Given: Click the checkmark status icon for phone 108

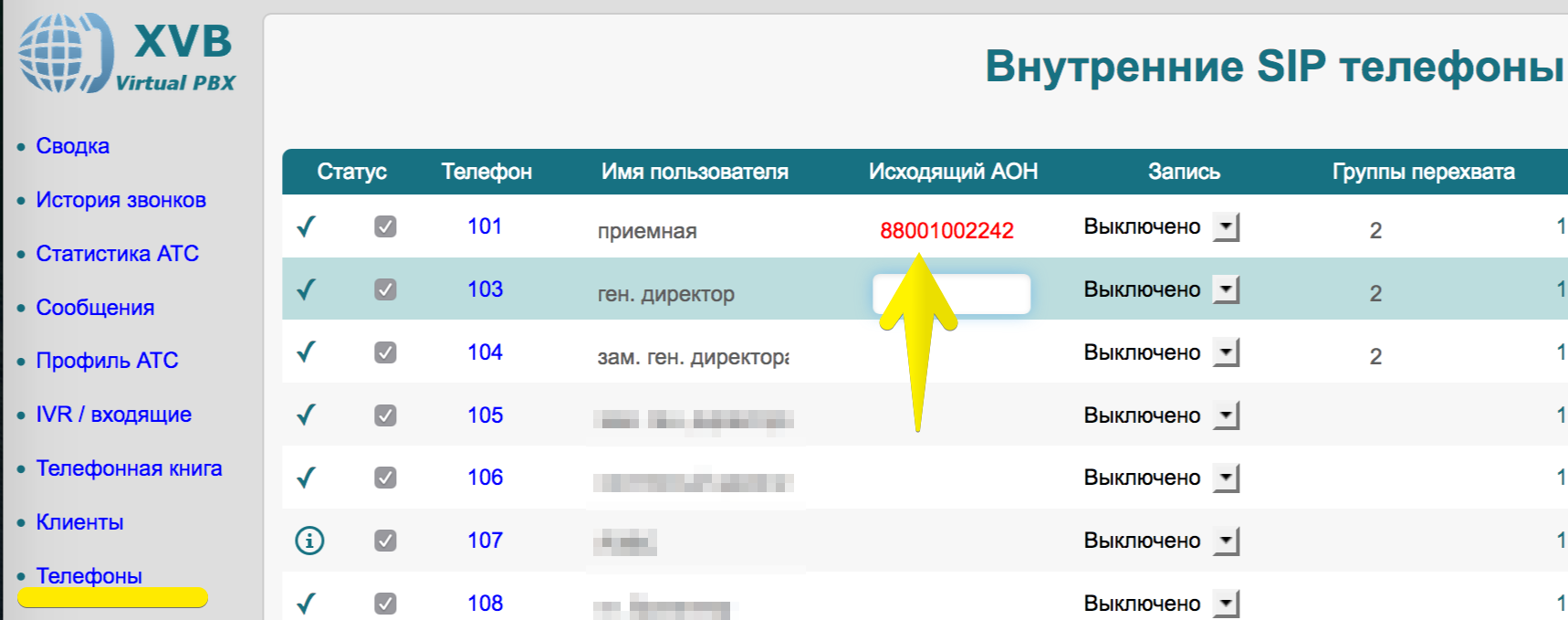Looking at the screenshot, I should tap(307, 603).
